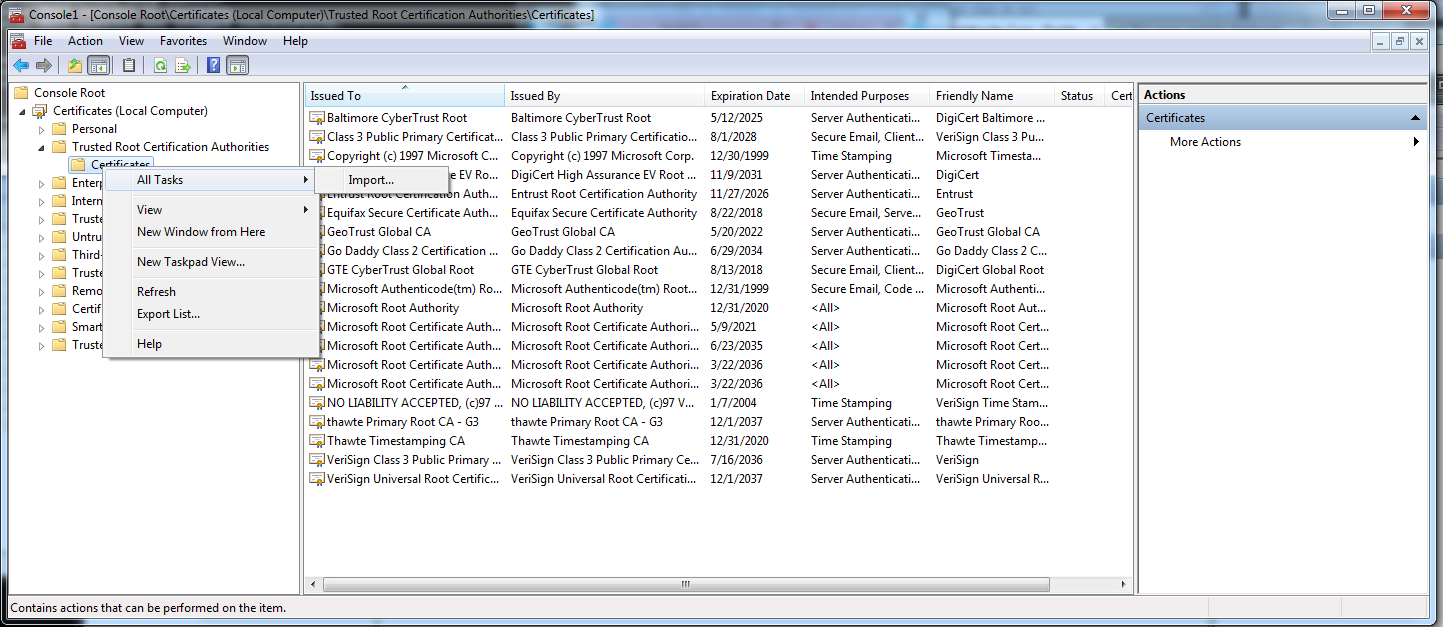
Task: Sort by the Expiration Date column header
Action: [x=754, y=96]
